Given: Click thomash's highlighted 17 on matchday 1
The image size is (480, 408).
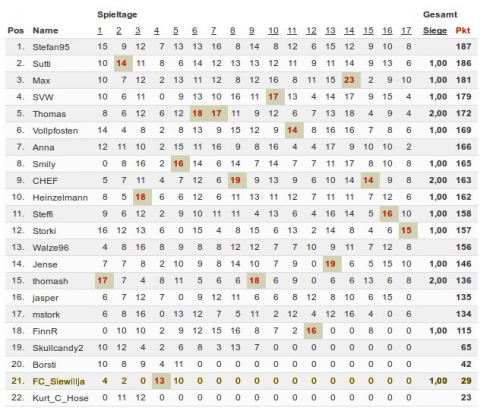Looking at the screenshot, I should pyautogui.click(x=102, y=281).
